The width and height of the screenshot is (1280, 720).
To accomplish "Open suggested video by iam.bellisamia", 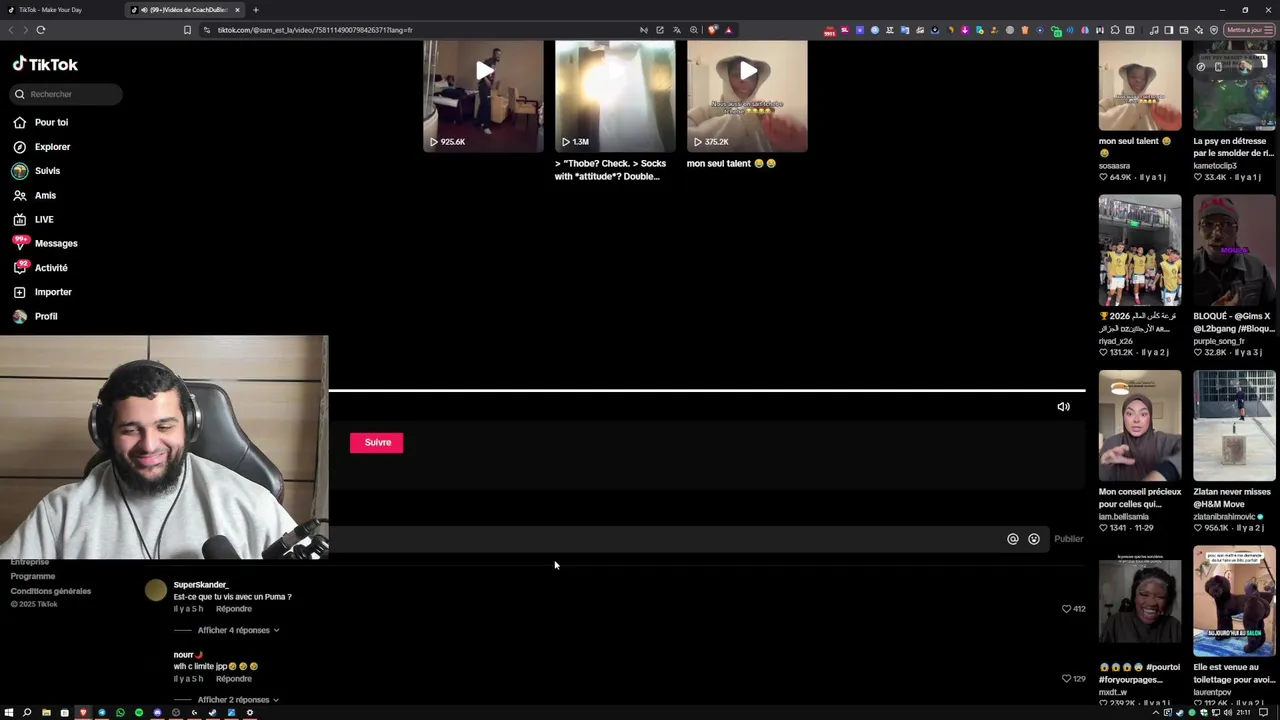I will [x=1140, y=426].
